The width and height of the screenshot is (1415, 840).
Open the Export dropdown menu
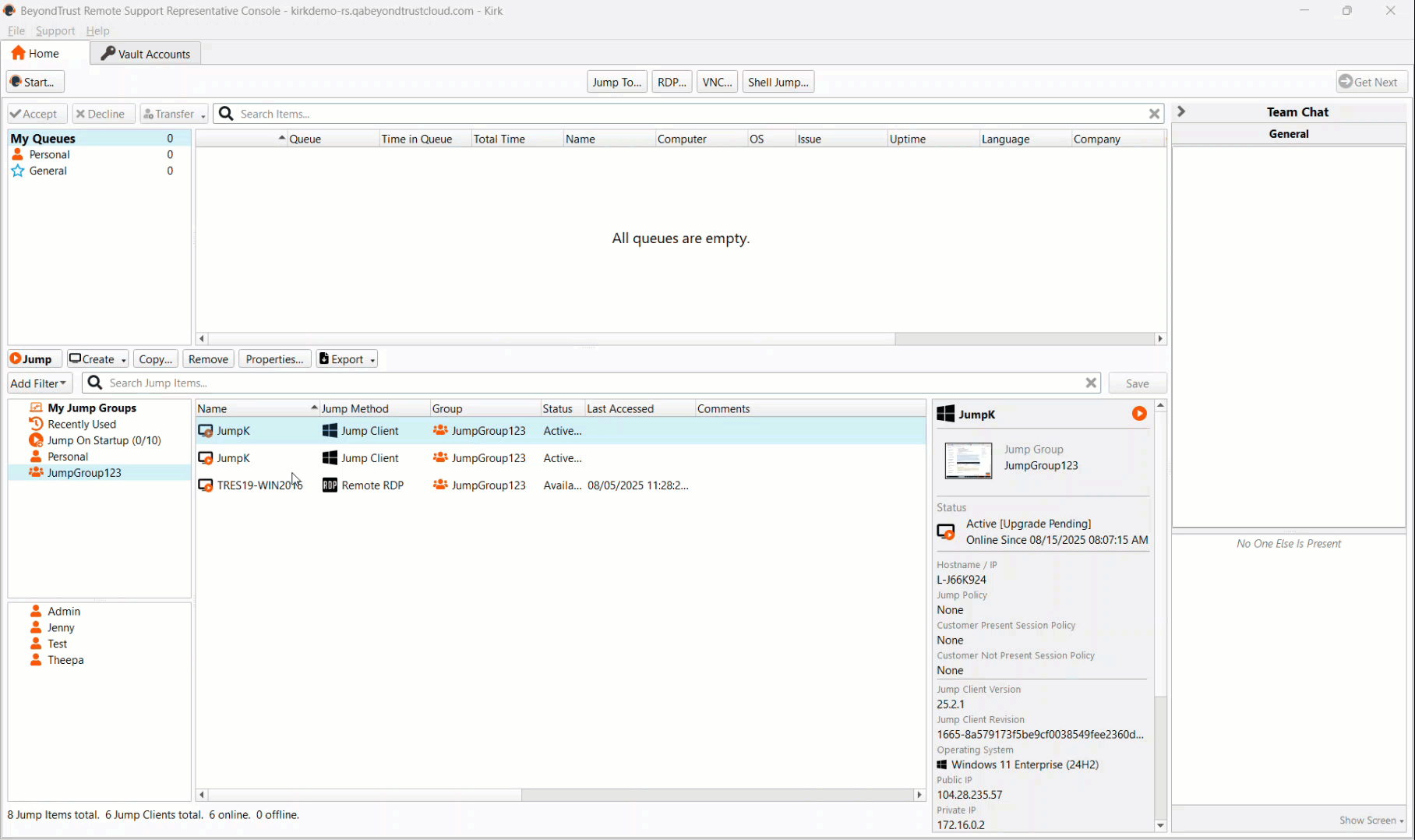347,359
